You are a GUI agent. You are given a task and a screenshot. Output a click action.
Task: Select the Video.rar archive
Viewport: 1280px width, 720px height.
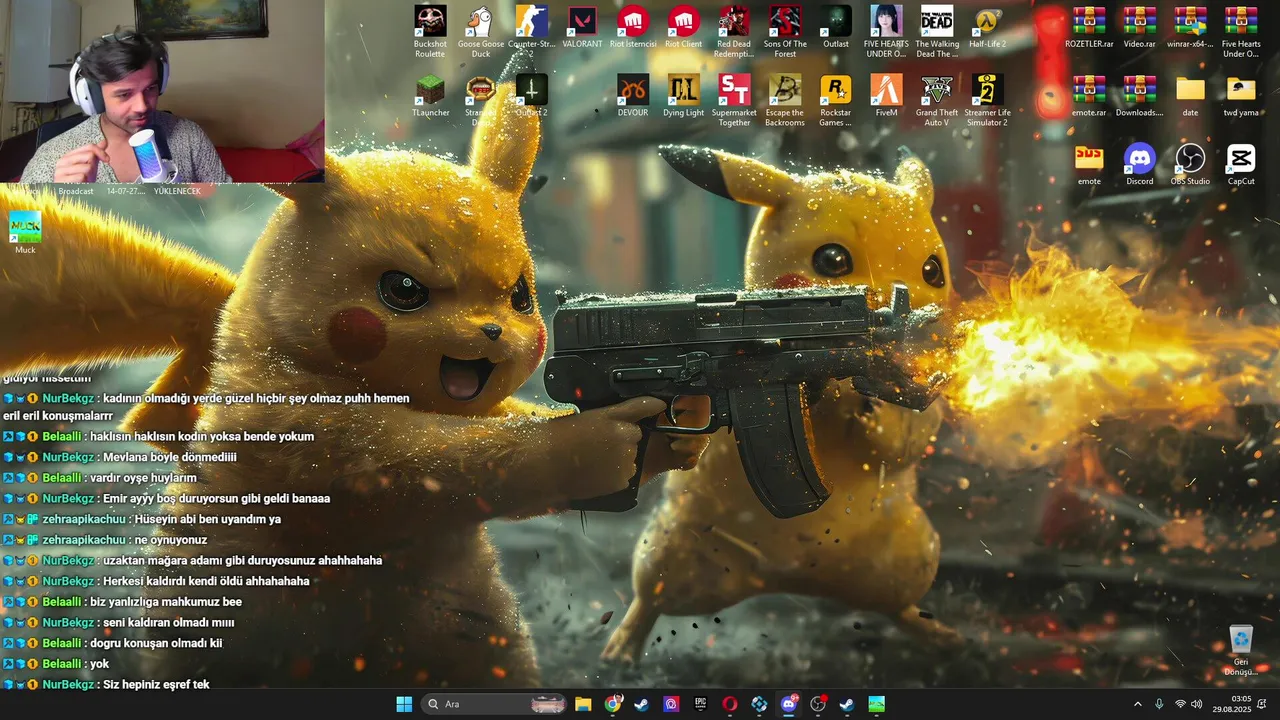point(1139,28)
